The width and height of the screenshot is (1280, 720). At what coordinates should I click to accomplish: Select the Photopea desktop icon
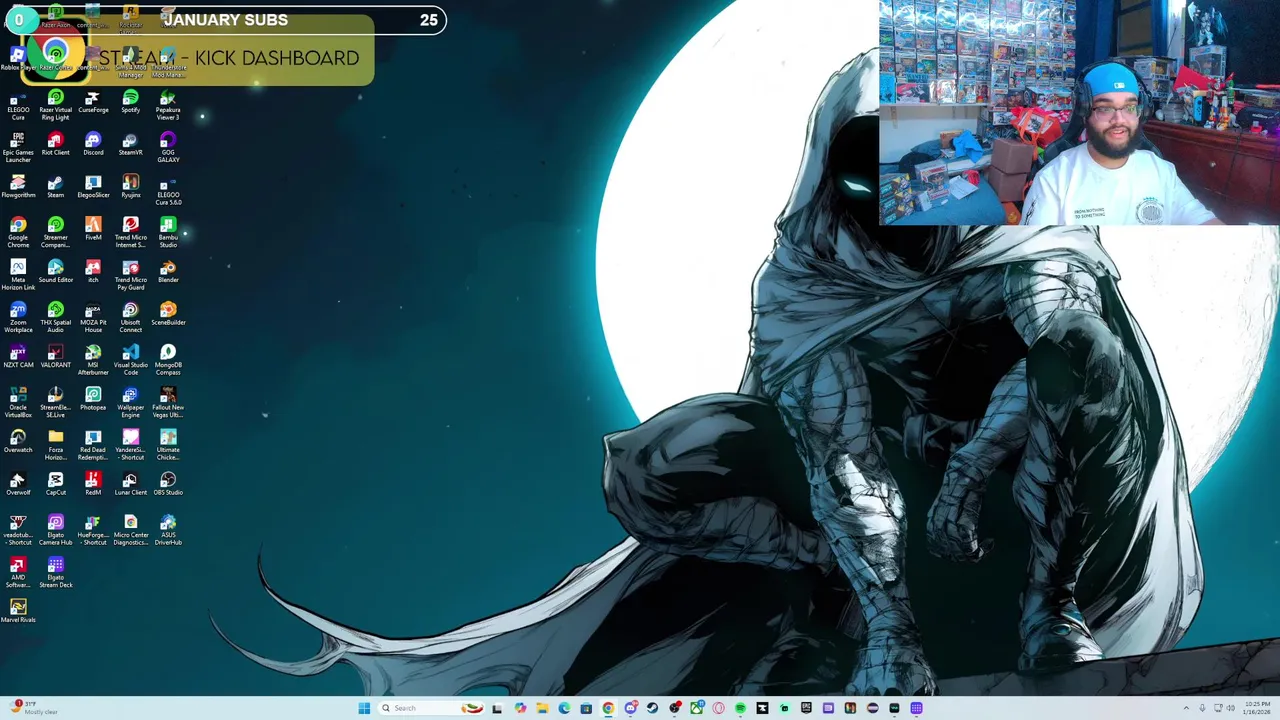pos(93,399)
